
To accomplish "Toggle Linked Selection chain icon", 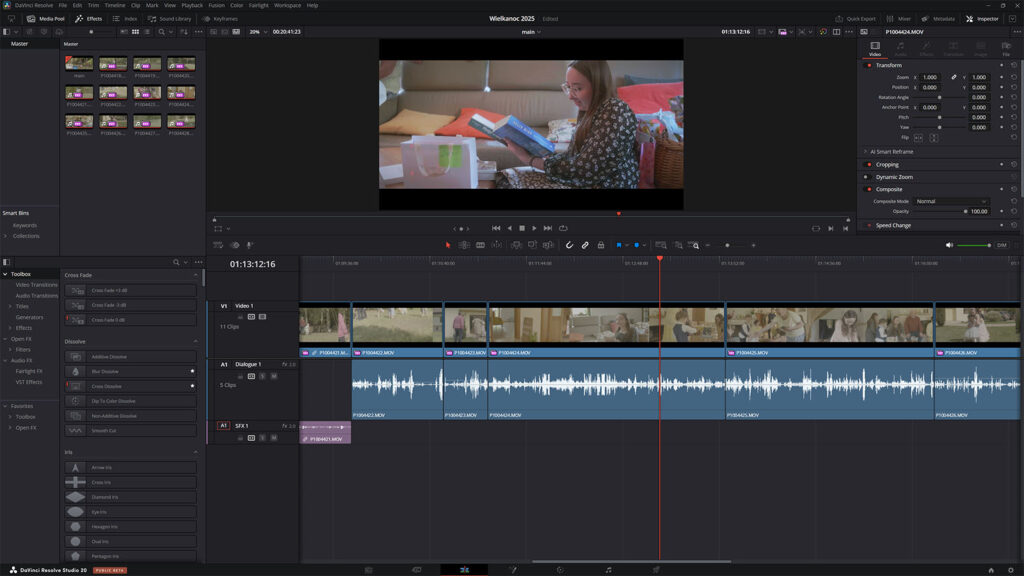I will click(585, 245).
